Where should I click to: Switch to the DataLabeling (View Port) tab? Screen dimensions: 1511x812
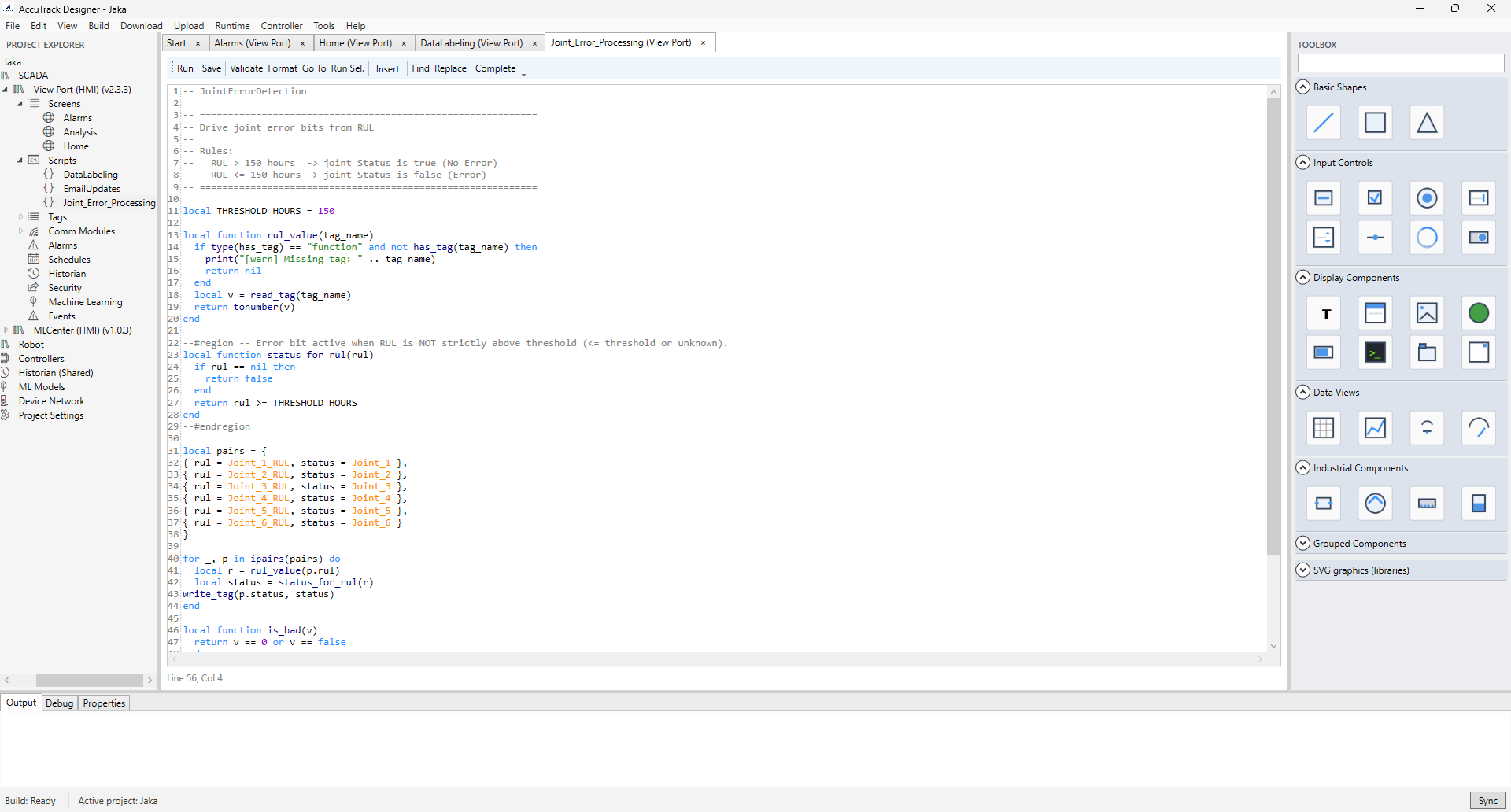pos(471,43)
